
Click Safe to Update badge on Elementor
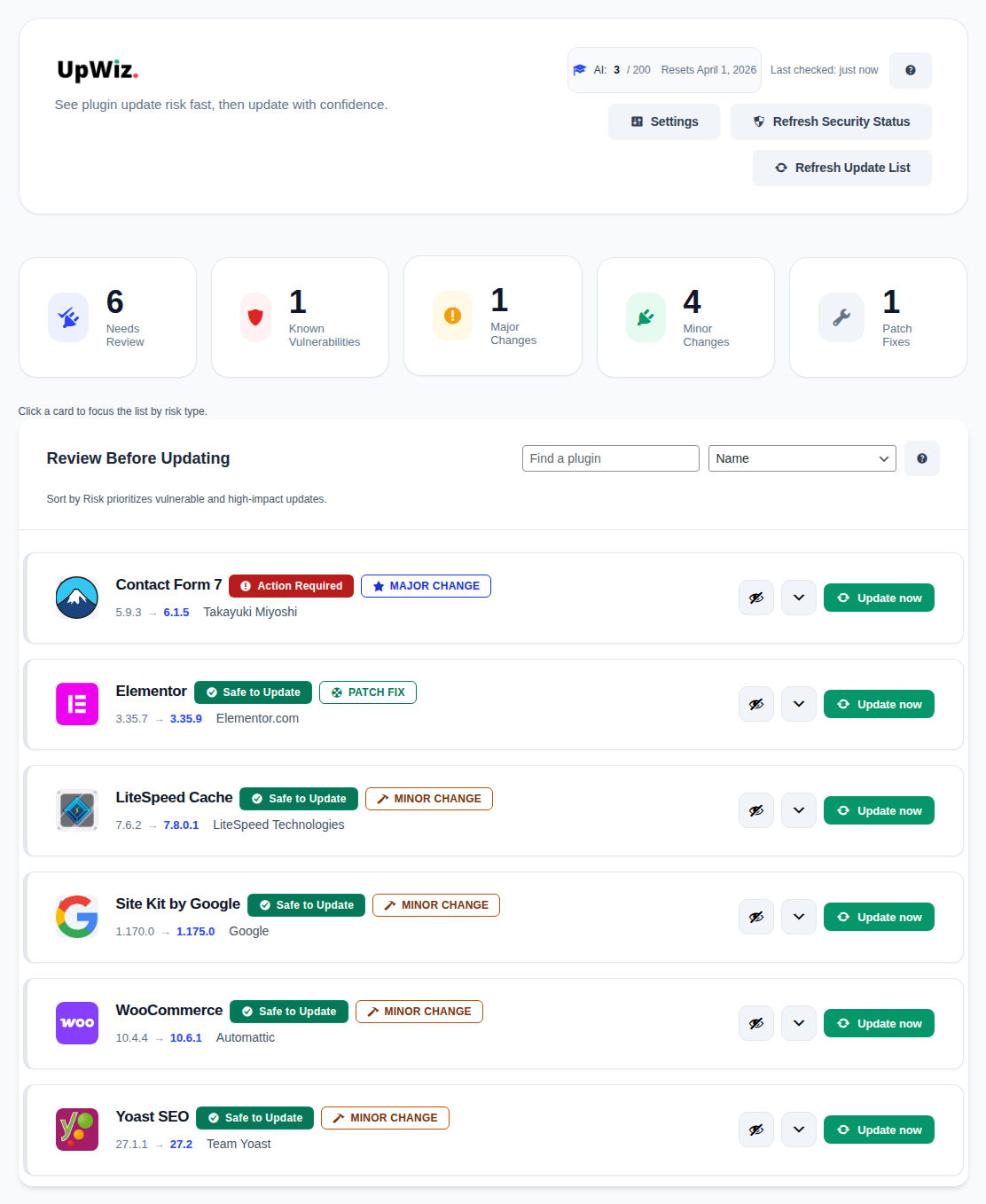point(253,692)
